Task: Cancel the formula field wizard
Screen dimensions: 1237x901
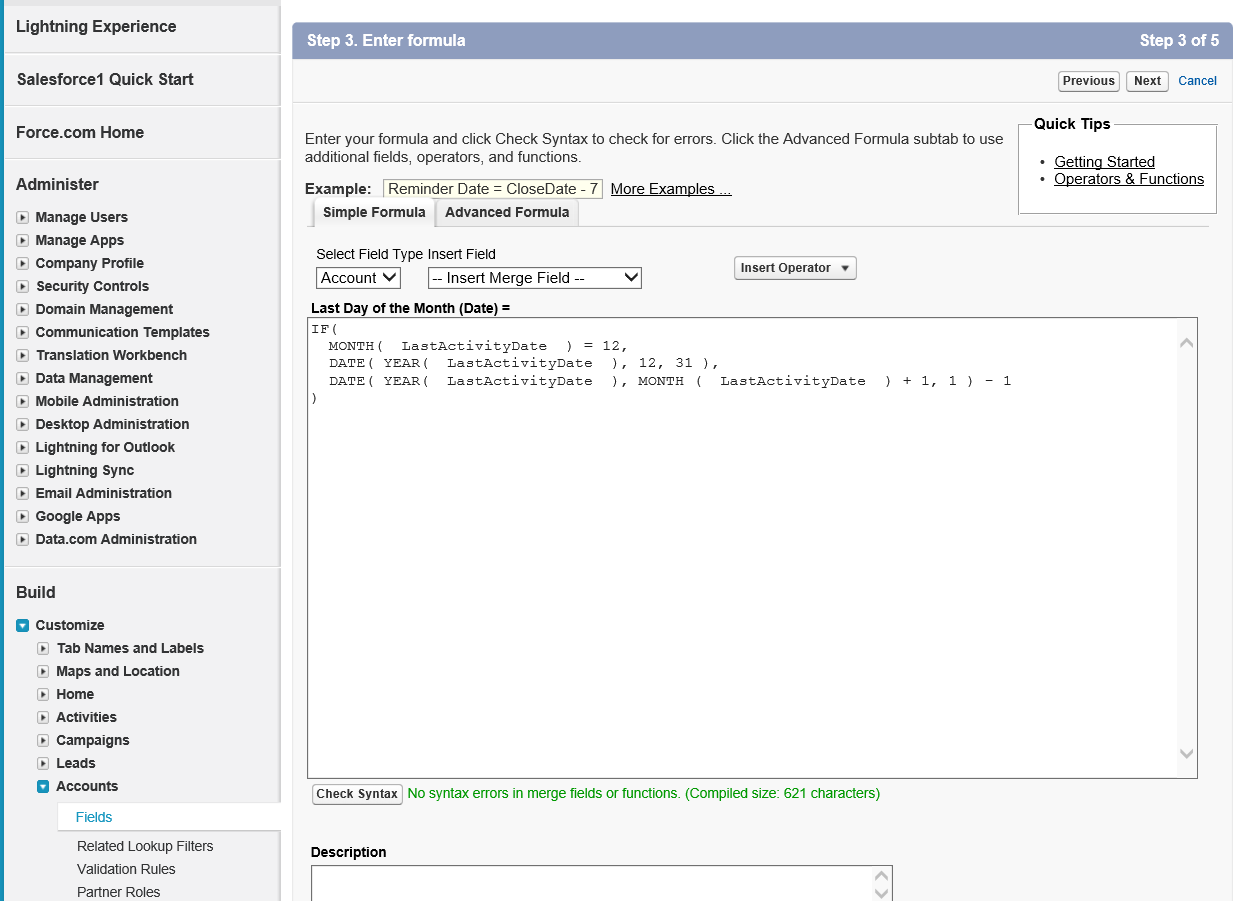Action: pos(1198,81)
